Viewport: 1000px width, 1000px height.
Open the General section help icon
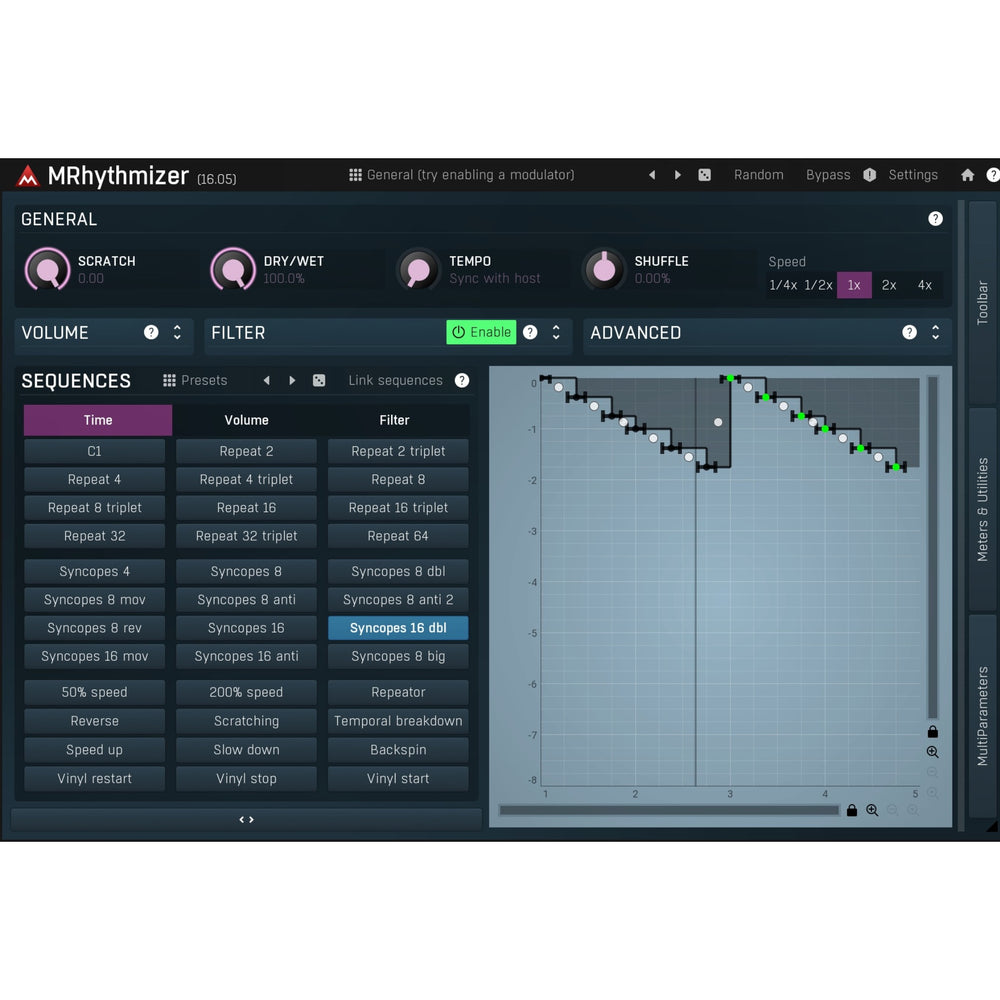pos(935,219)
